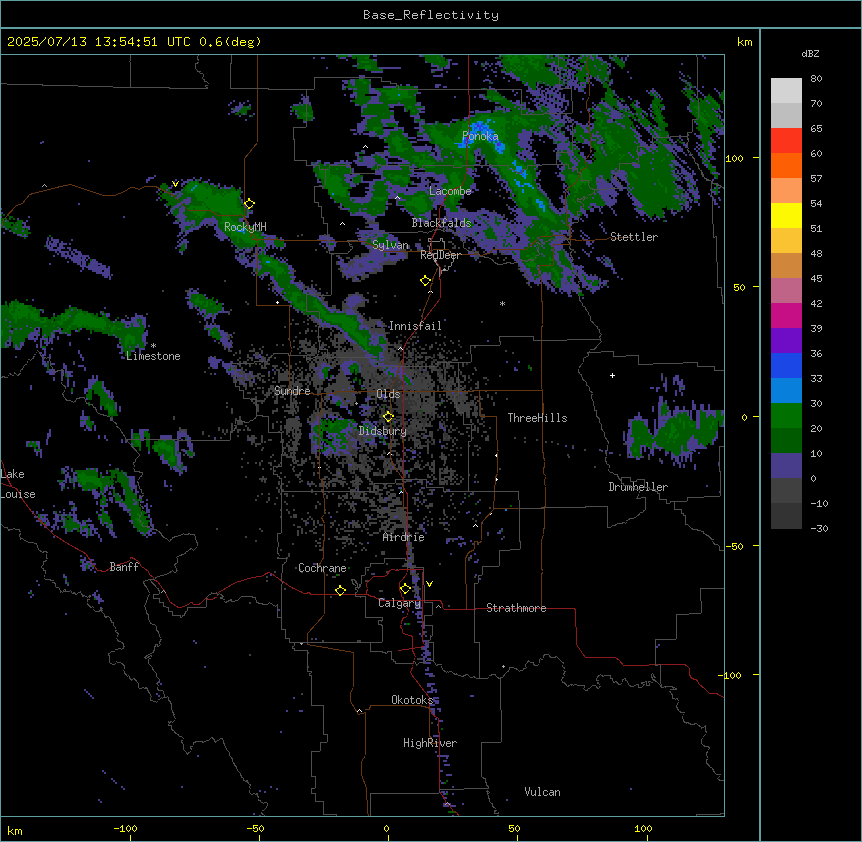Choose the bright green 20-30 dBZ swatch
Screen dimensions: 862x842
click(786, 416)
